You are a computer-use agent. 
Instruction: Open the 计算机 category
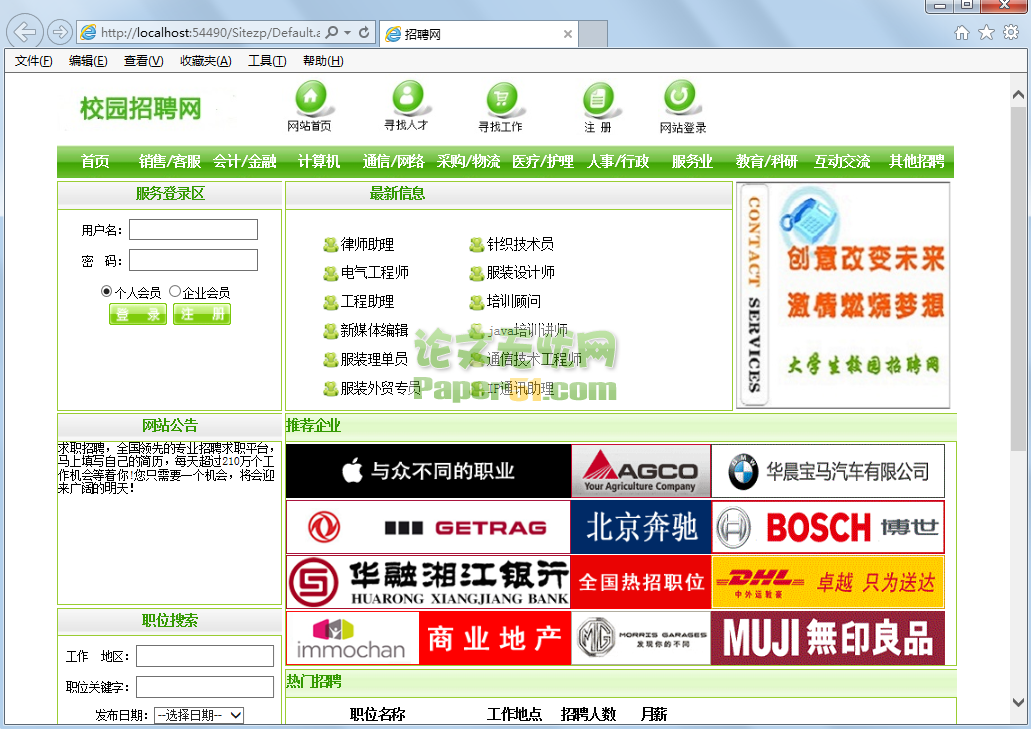[x=319, y=161]
